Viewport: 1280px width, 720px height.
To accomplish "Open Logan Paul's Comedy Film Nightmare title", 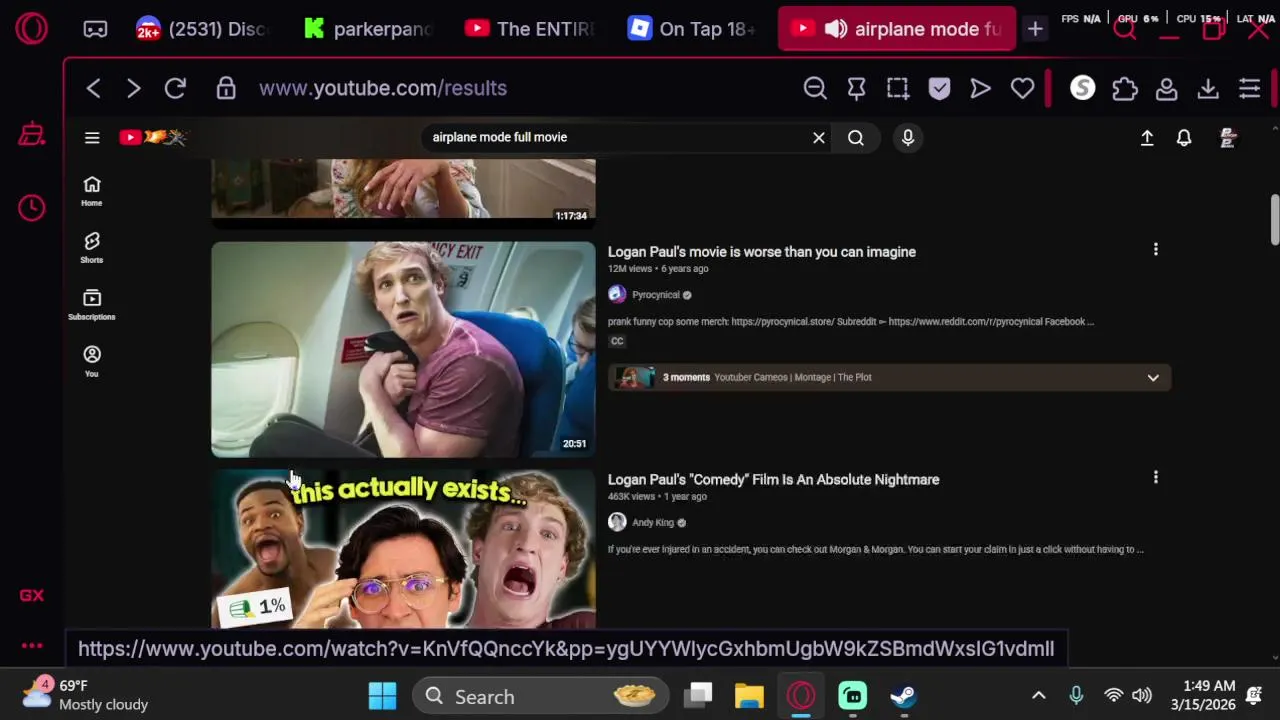I will pyautogui.click(x=774, y=480).
